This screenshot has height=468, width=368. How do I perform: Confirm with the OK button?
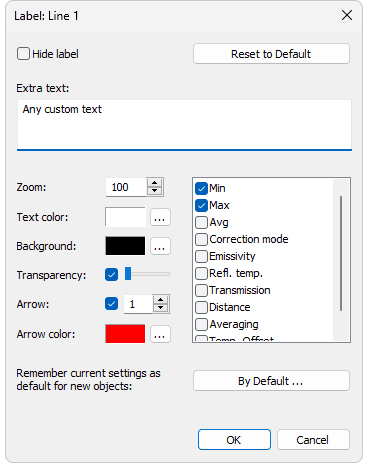point(234,440)
